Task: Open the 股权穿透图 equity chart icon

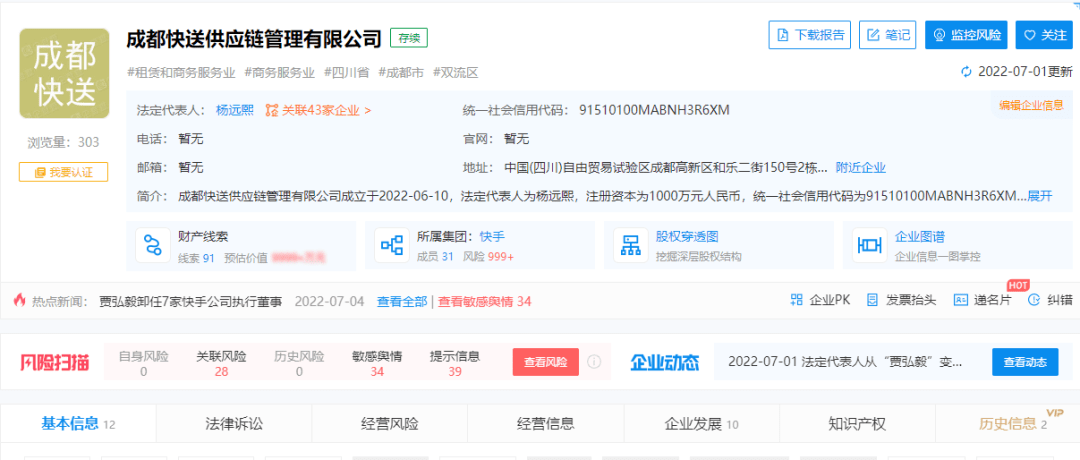Action: [x=630, y=246]
